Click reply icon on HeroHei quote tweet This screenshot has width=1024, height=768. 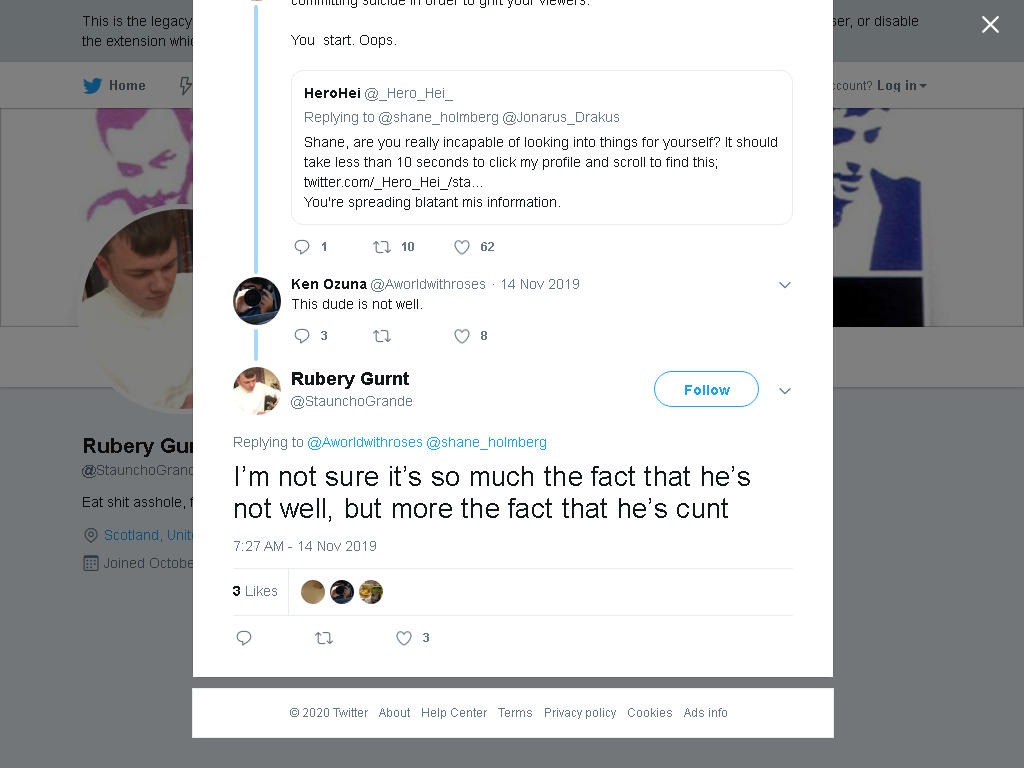click(302, 247)
